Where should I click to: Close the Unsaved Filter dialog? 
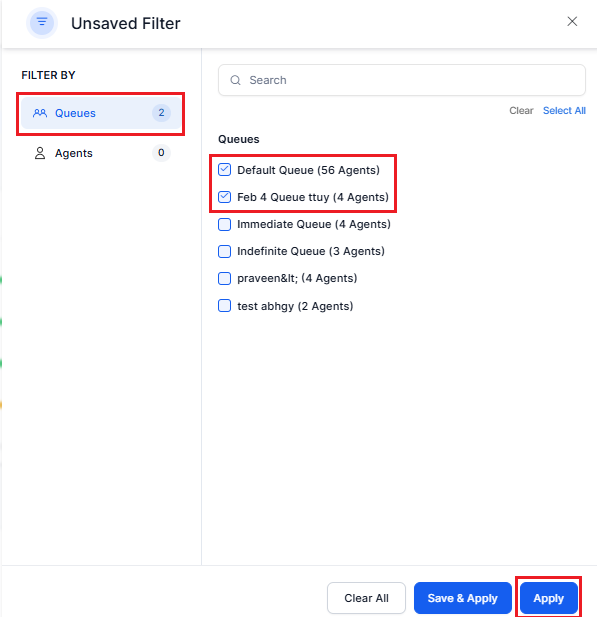[572, 21]
